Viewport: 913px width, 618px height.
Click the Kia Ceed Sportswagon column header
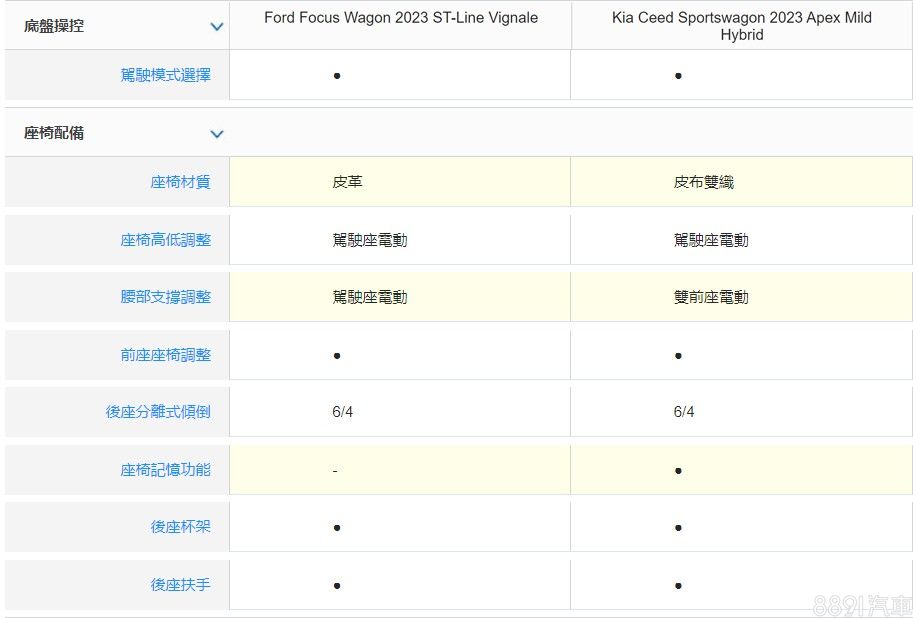point(741,26)
